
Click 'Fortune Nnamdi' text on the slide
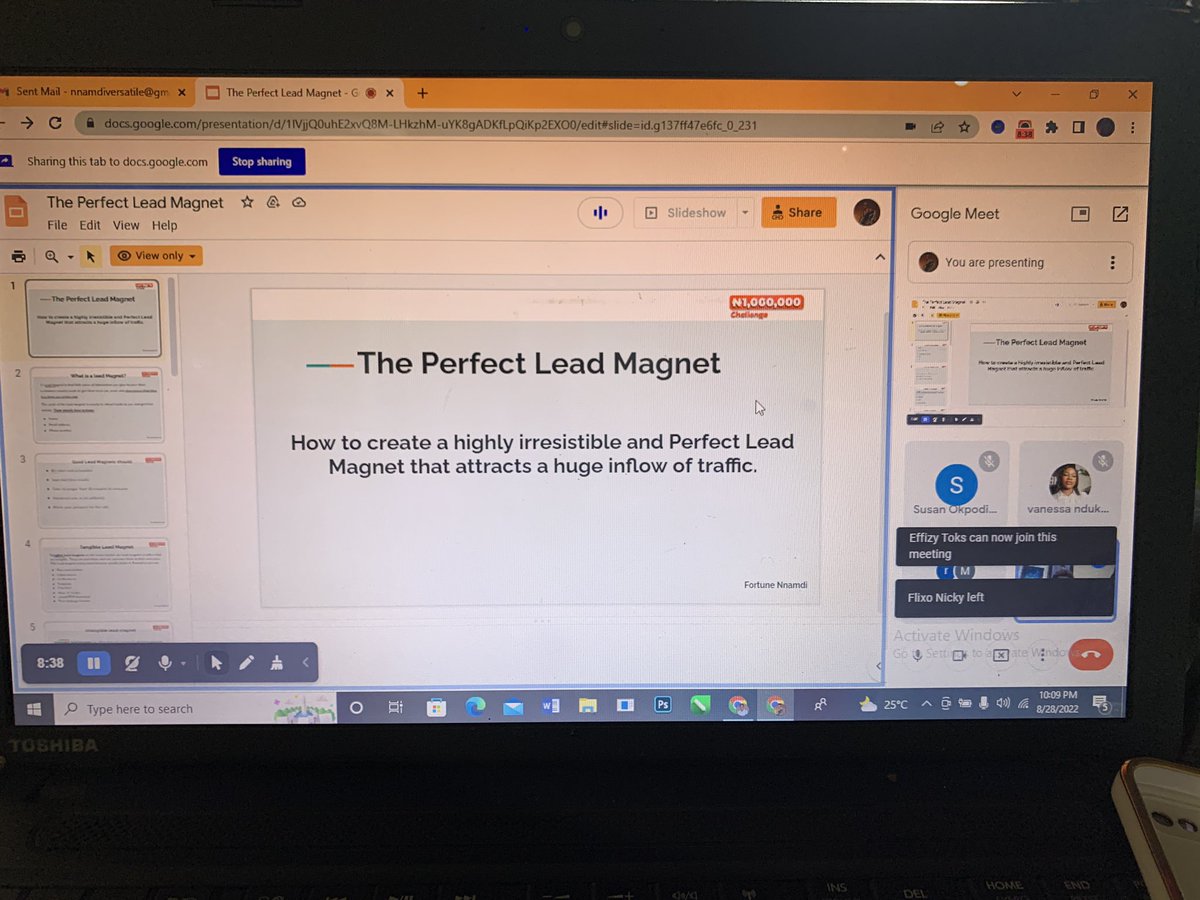pos(777,584)
